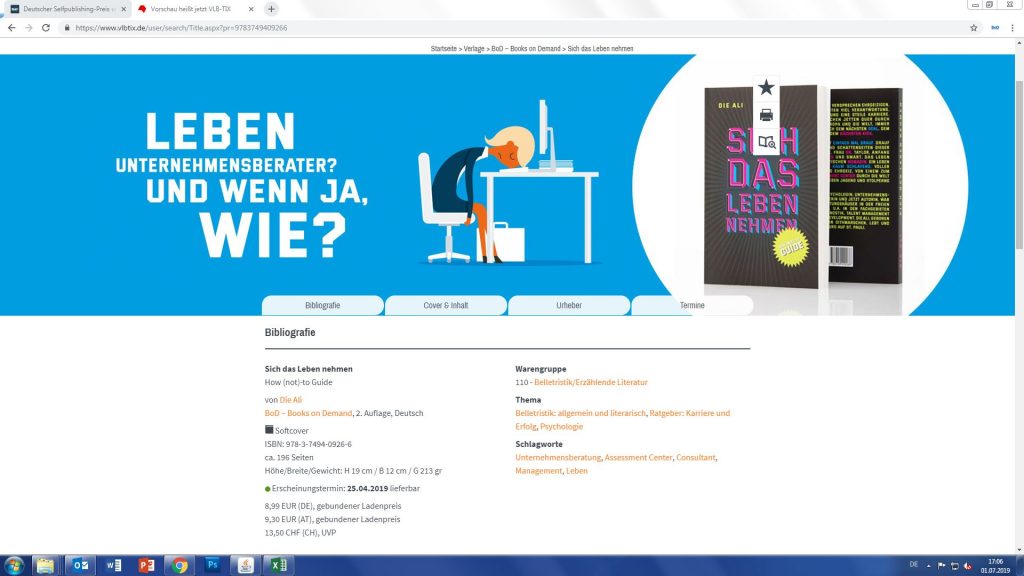Image resolution: width=1024 pixels, height=576 pixels.
Task: Click the Ratgeber: Karriere und Erfolg link
Action: coord(690,413)
